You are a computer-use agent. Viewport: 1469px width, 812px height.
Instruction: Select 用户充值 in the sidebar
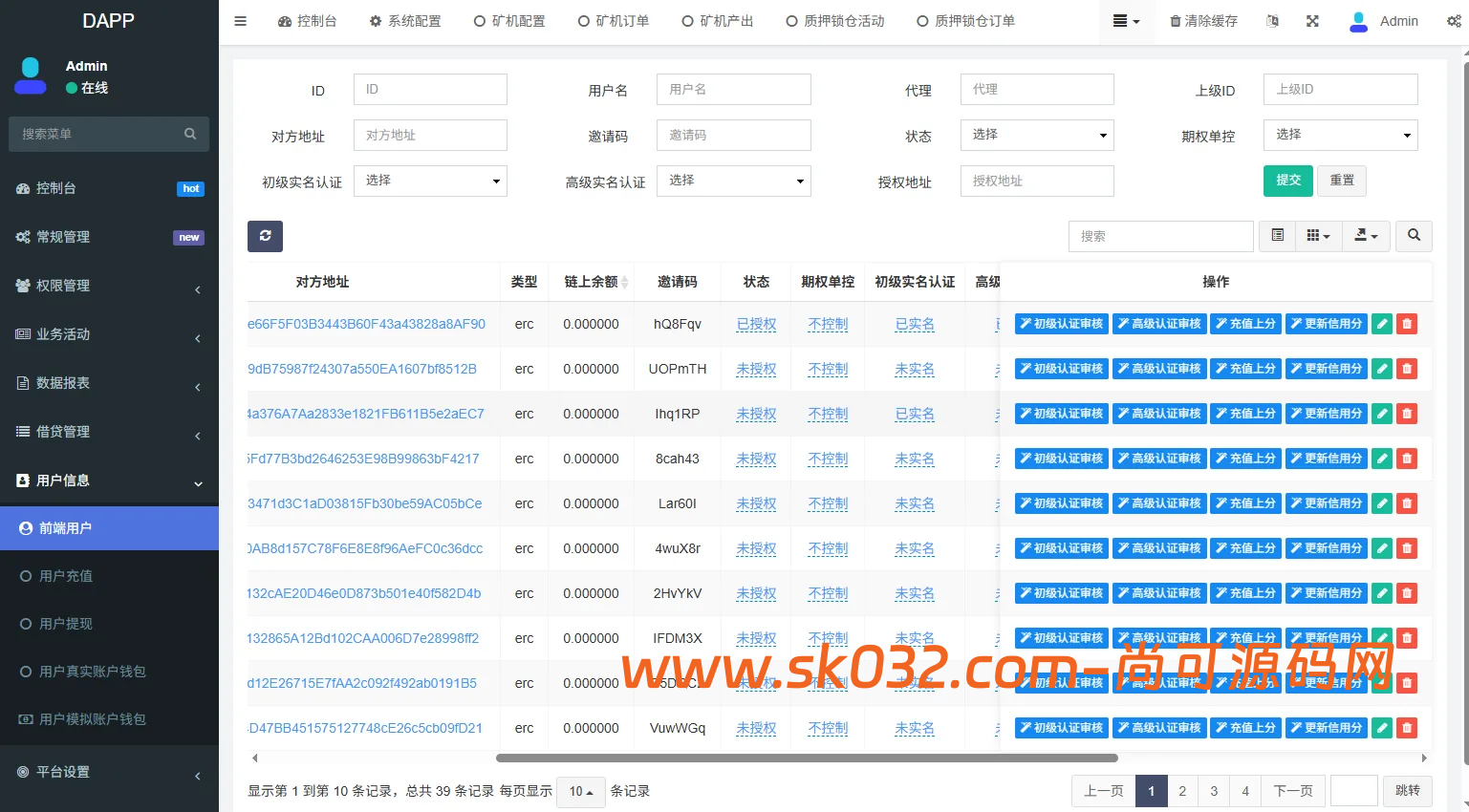pyautogui.click(x=109, y=576)
